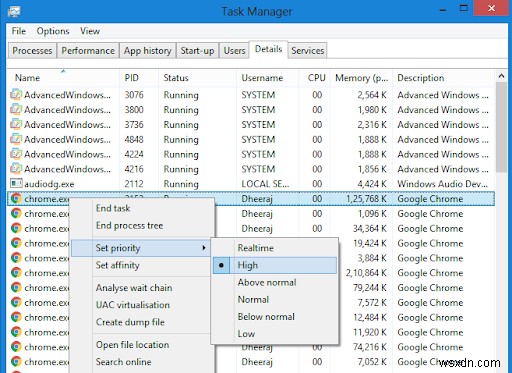Click Chrome icon in the 19,424 K row
This screenshot has width=512, height=373.
(x=16, y=243)
